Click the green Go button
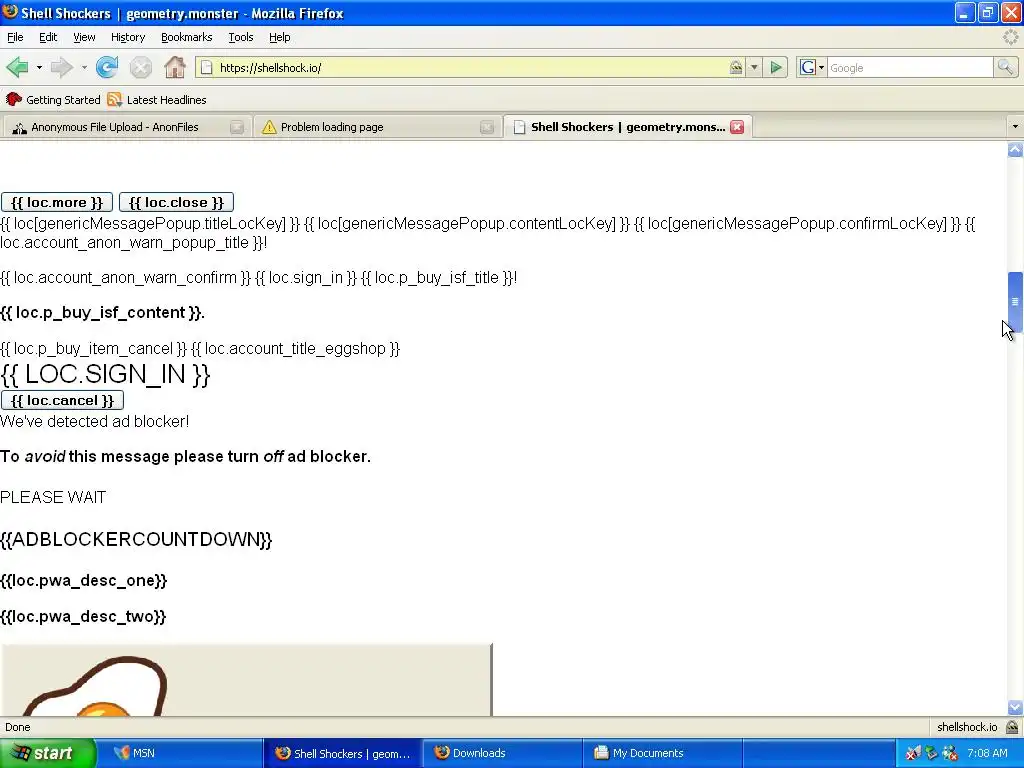Image resolution: width=1024 pixels, height=768 pixels. point(776,67)
